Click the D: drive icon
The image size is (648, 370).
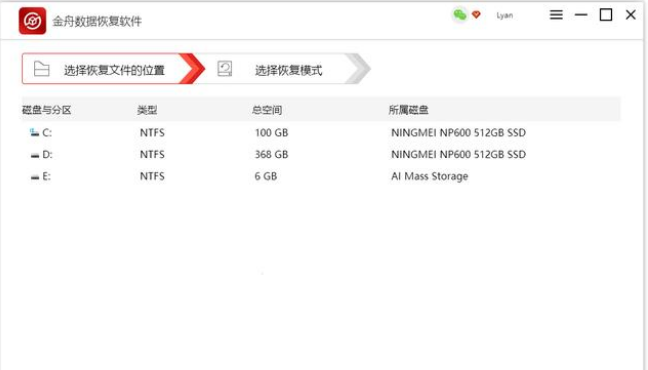[35, 155]
